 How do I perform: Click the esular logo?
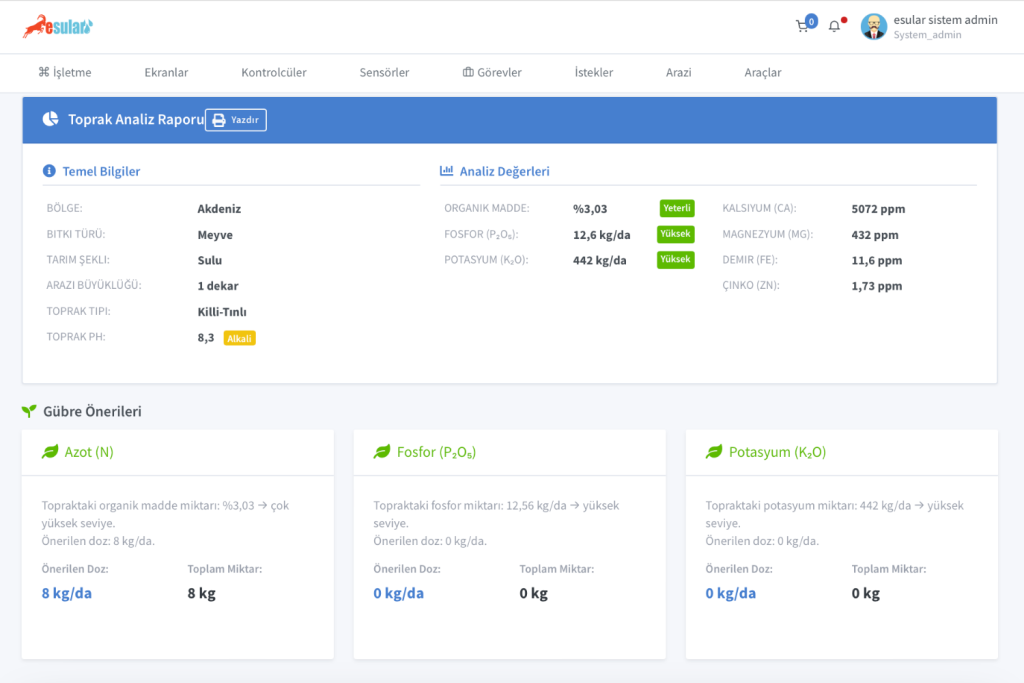[58, 27]
